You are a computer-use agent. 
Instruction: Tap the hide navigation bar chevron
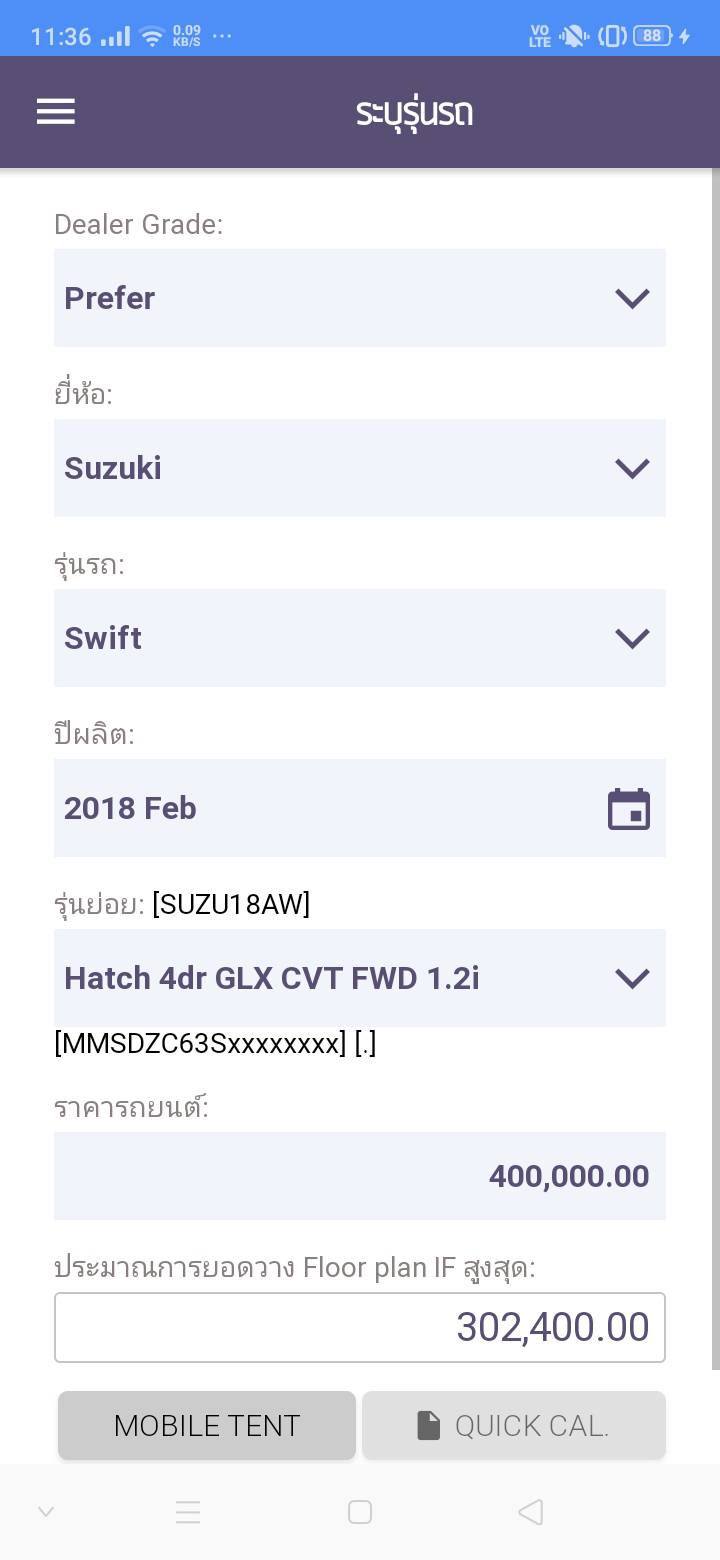(46, 1512)
